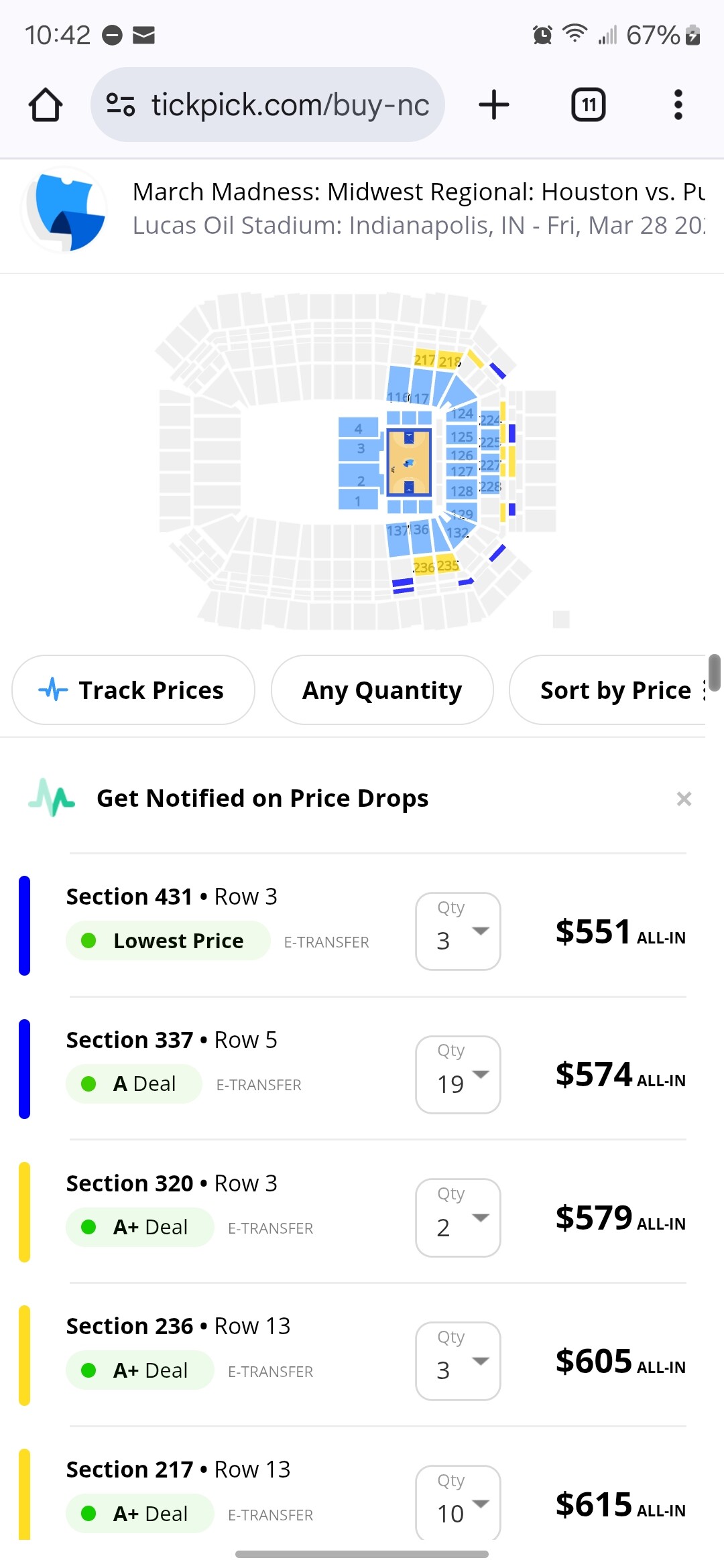This screenshot has width=724, height=1568.
Task: Open quantity dropdown for Section 320
Action: 459,1218
